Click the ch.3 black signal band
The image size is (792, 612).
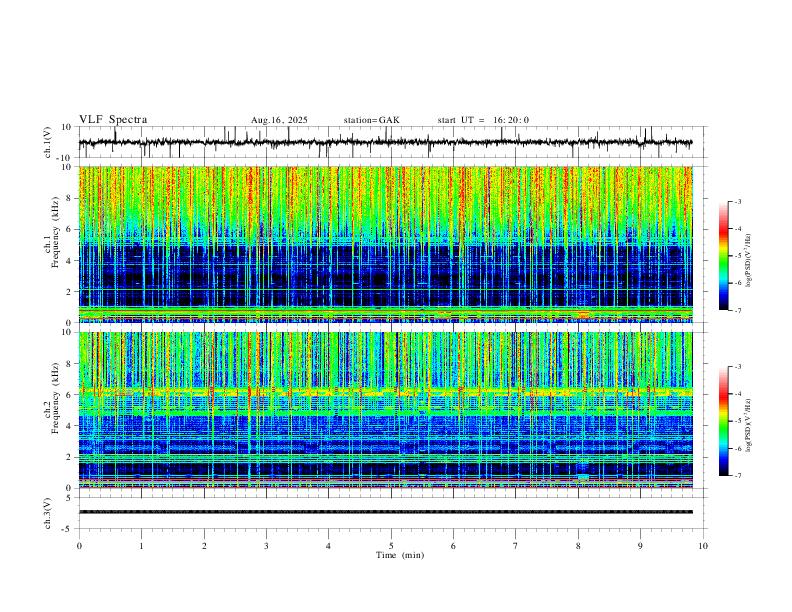[385, 512]
